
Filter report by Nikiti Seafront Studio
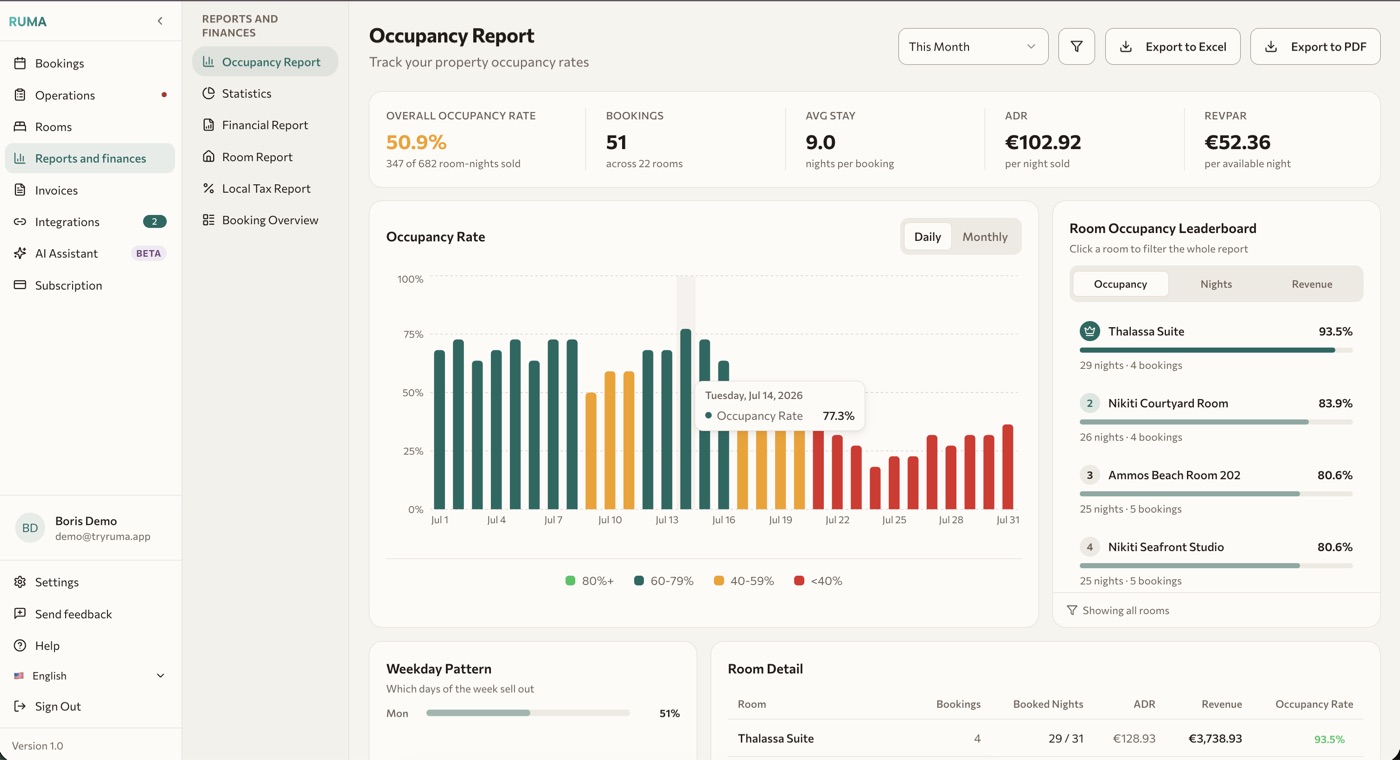(x=1216, y=562)
